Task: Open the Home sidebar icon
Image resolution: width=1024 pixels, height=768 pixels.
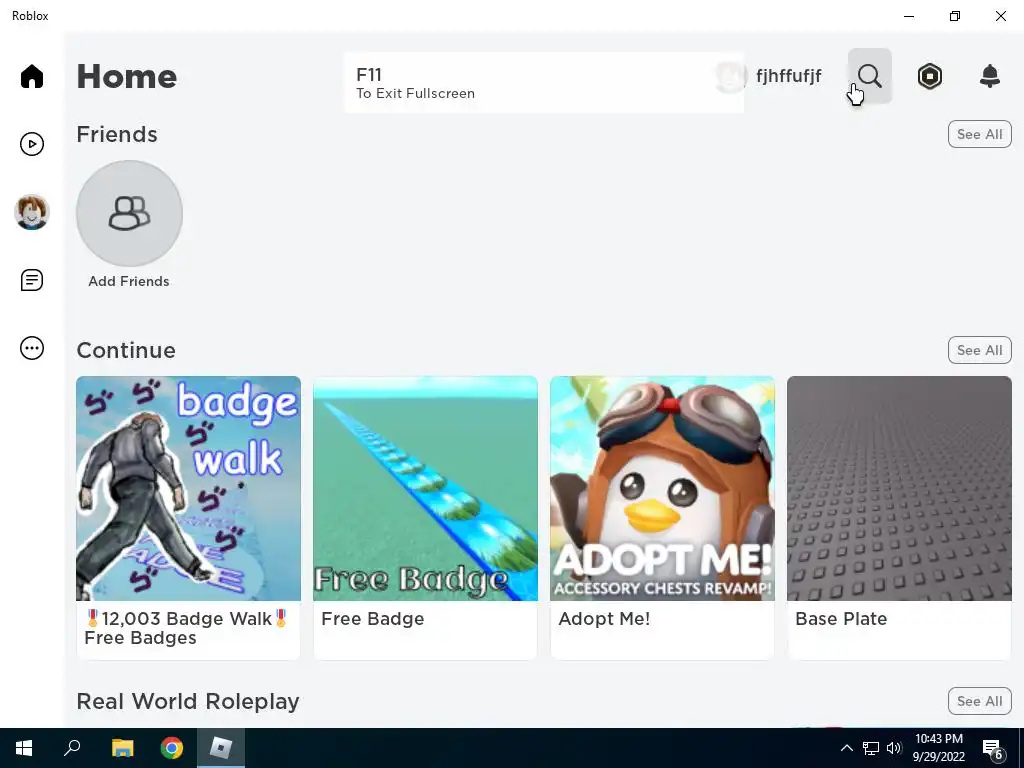Action: 31,76
